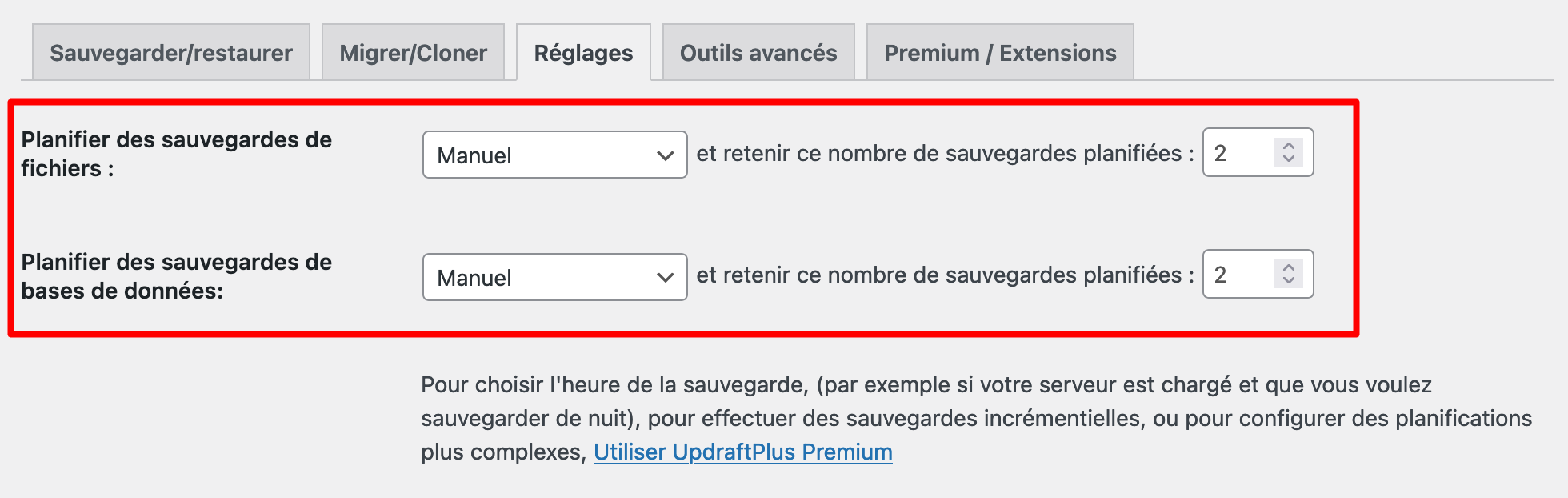Select the Réglages tab
The image size is (1568, 498).
coord(583,51)
